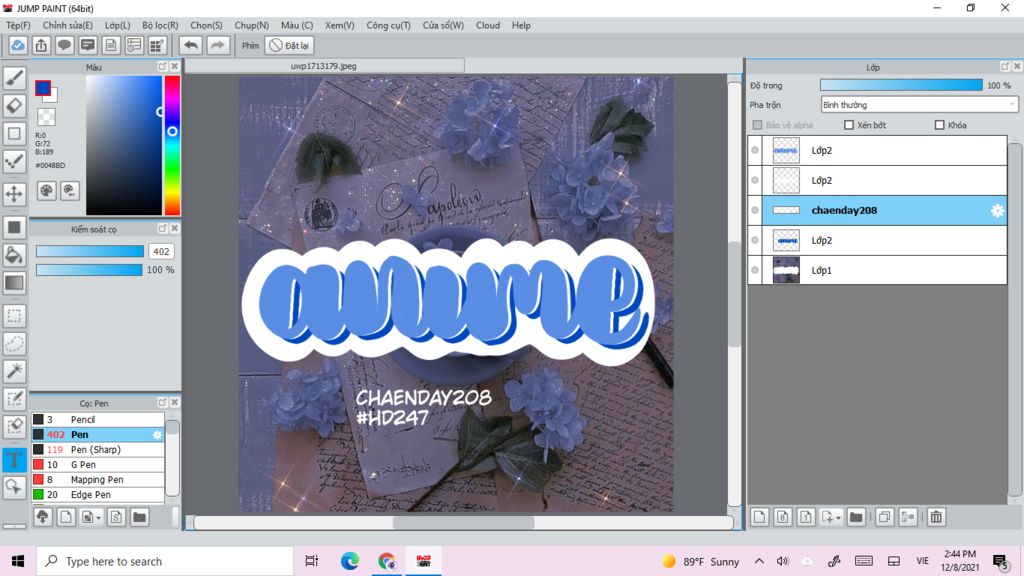Screen dimensions: 1024x576
Task: Duplicate layer icon in layer panel
Action: [884, 517]
